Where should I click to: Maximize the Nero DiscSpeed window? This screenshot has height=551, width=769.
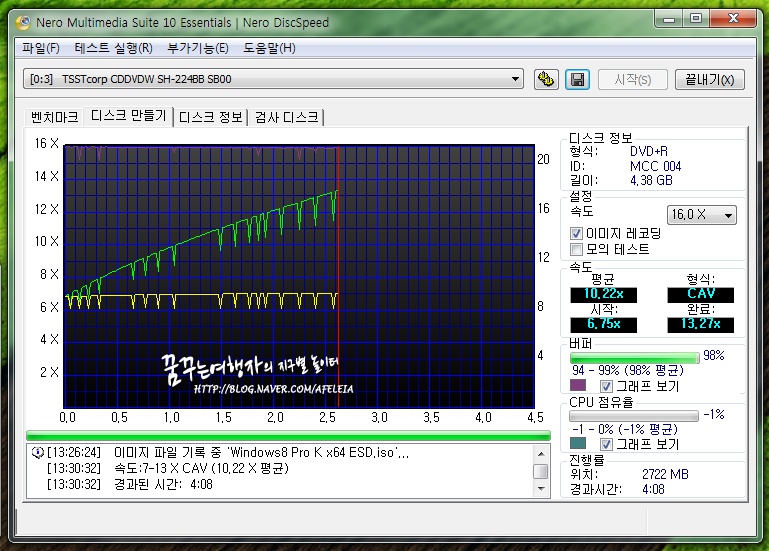click(695, 19)
